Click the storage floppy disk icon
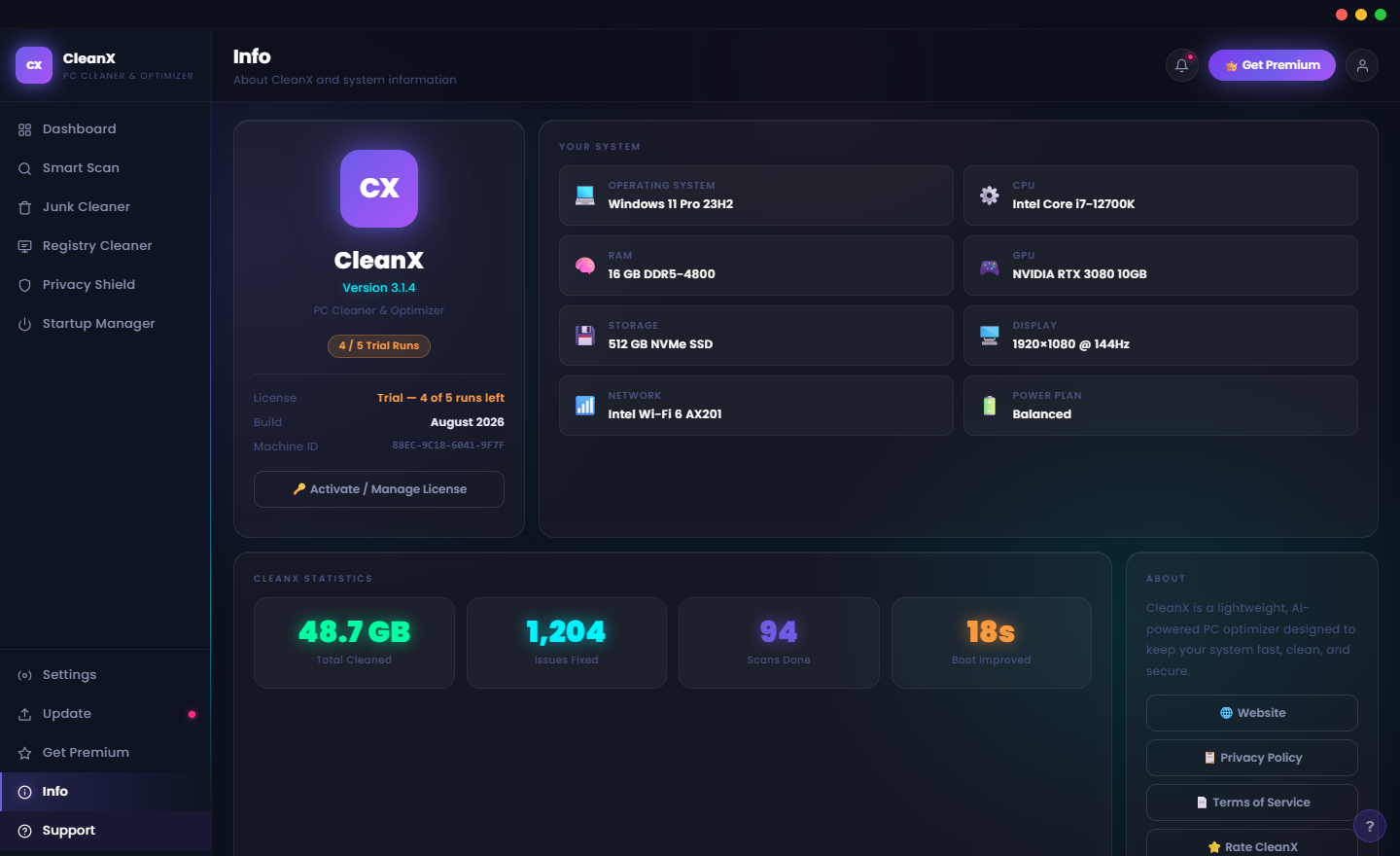The height and width of the screenshot is (856, 1400). coord(585,336)
